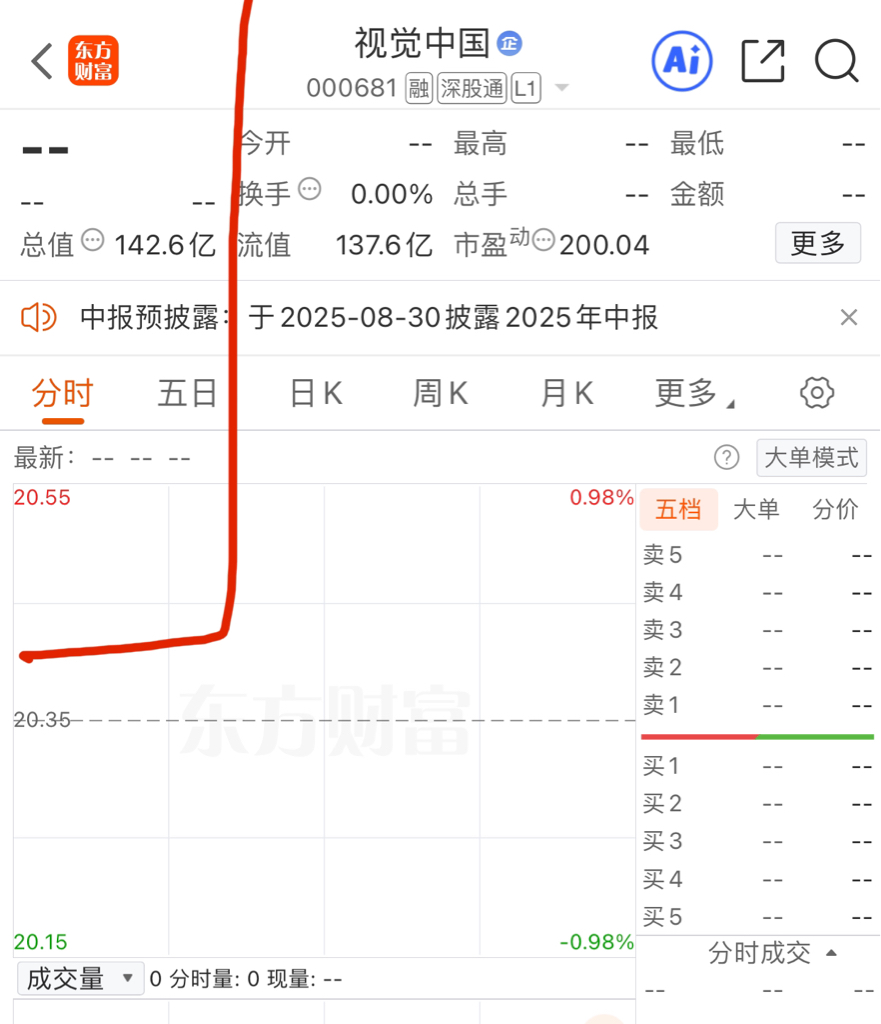This screenshot has width=881, height=1024.
Task: Select the 分价 tab
Action: click(835, 509)
